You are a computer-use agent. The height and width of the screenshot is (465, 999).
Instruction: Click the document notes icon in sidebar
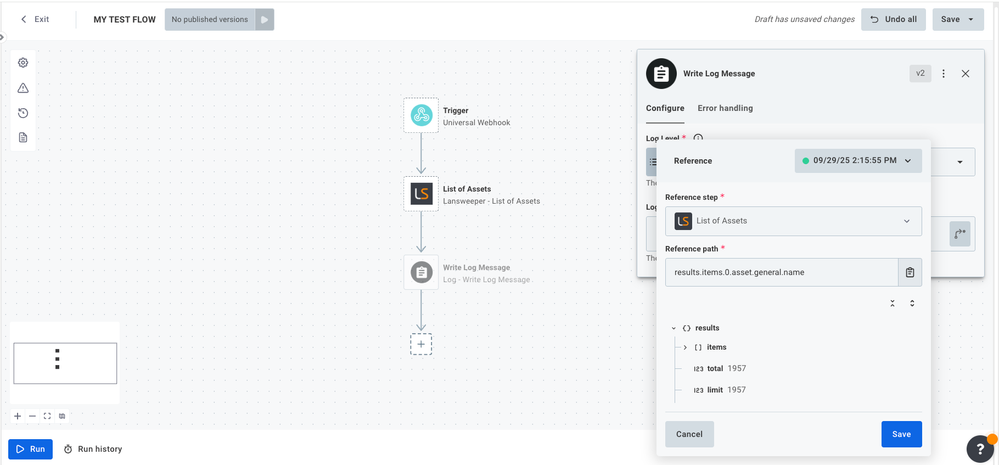(x=23, y=137)
